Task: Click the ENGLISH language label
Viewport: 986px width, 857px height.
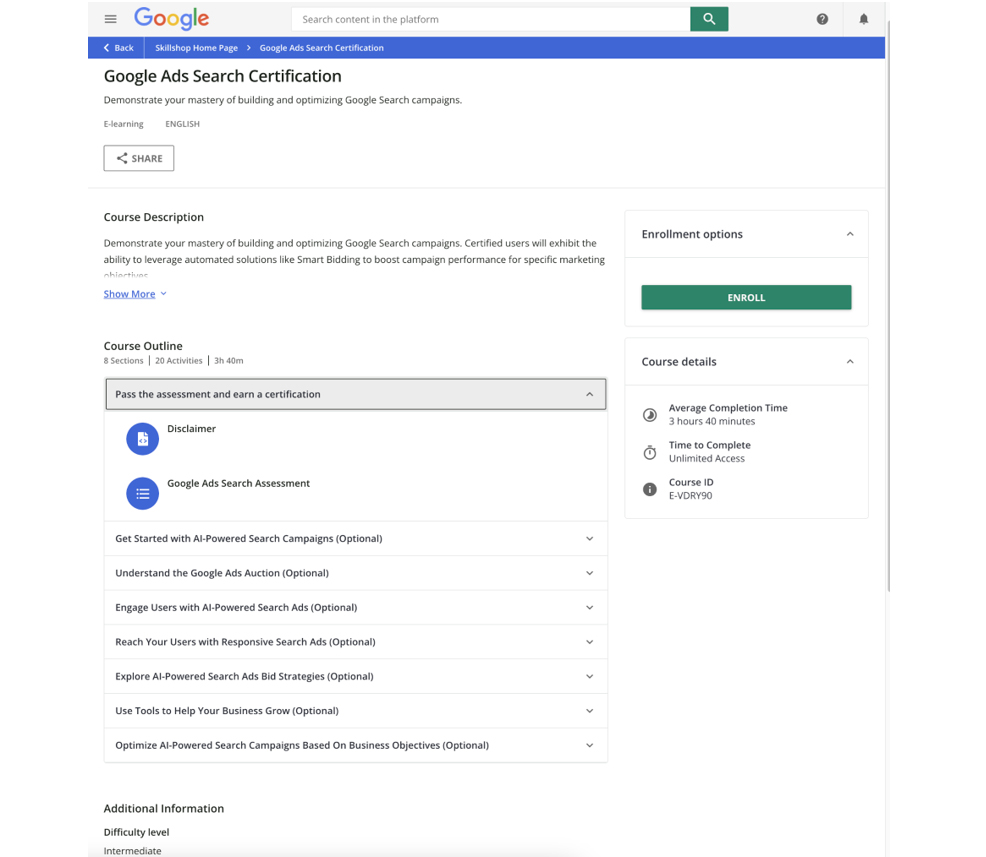Action: pos(182,124)
